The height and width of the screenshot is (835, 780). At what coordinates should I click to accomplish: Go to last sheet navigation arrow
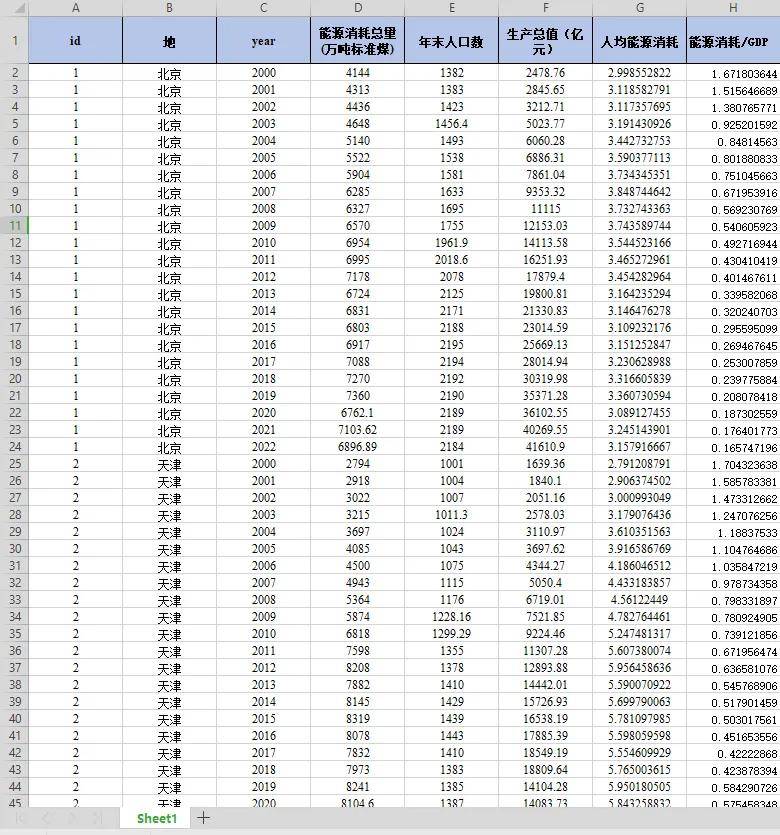pos(98,818)
